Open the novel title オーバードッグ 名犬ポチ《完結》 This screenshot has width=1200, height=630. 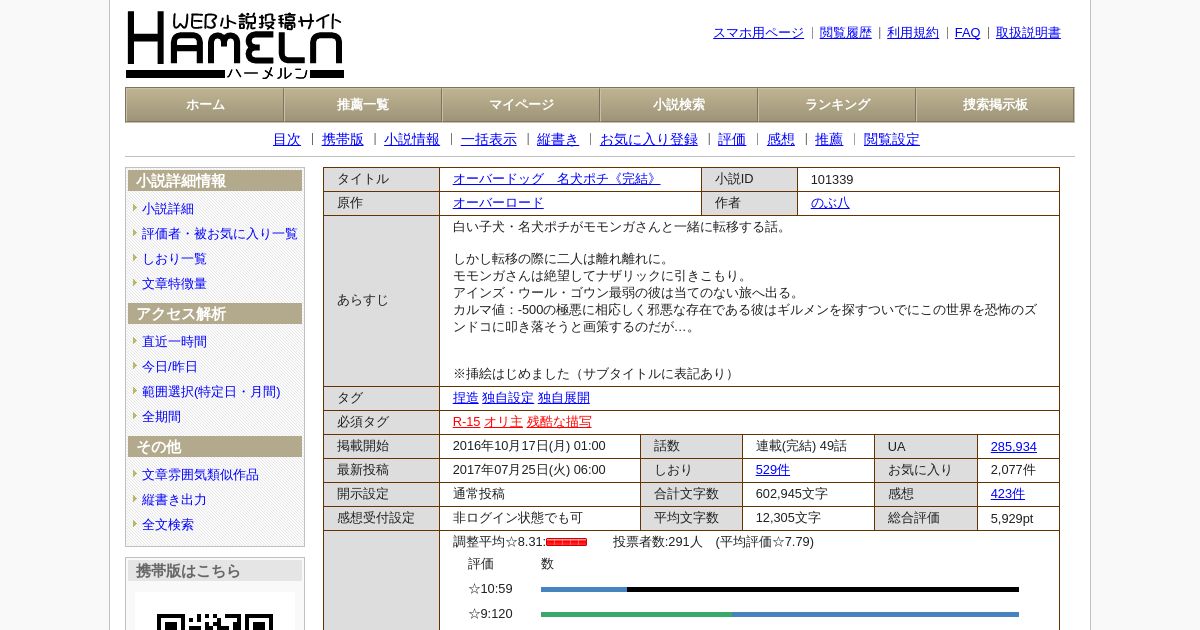(556, 179)
